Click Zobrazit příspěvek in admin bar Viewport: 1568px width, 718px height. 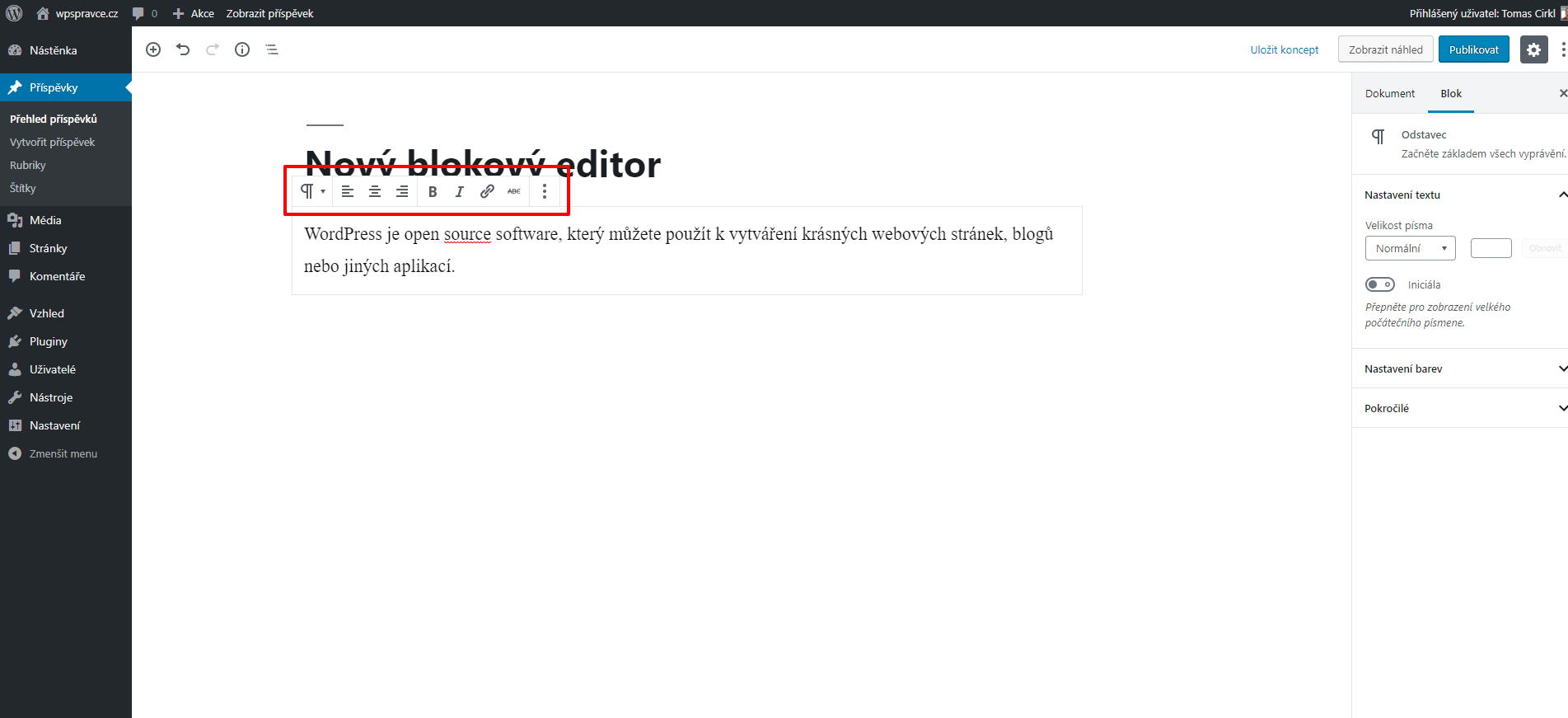269,13
